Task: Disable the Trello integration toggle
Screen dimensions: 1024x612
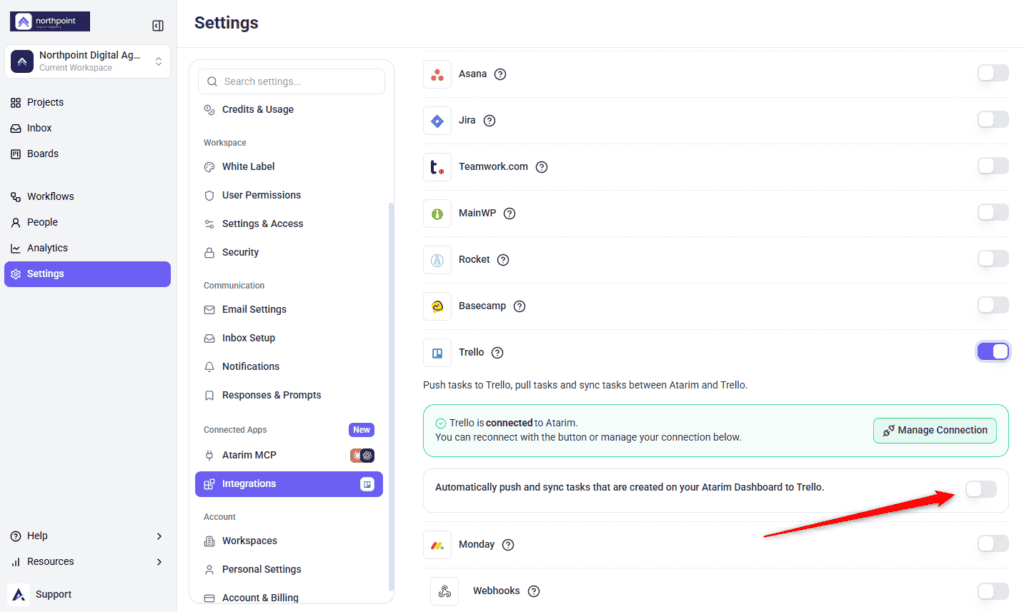Action: (993, 351)
